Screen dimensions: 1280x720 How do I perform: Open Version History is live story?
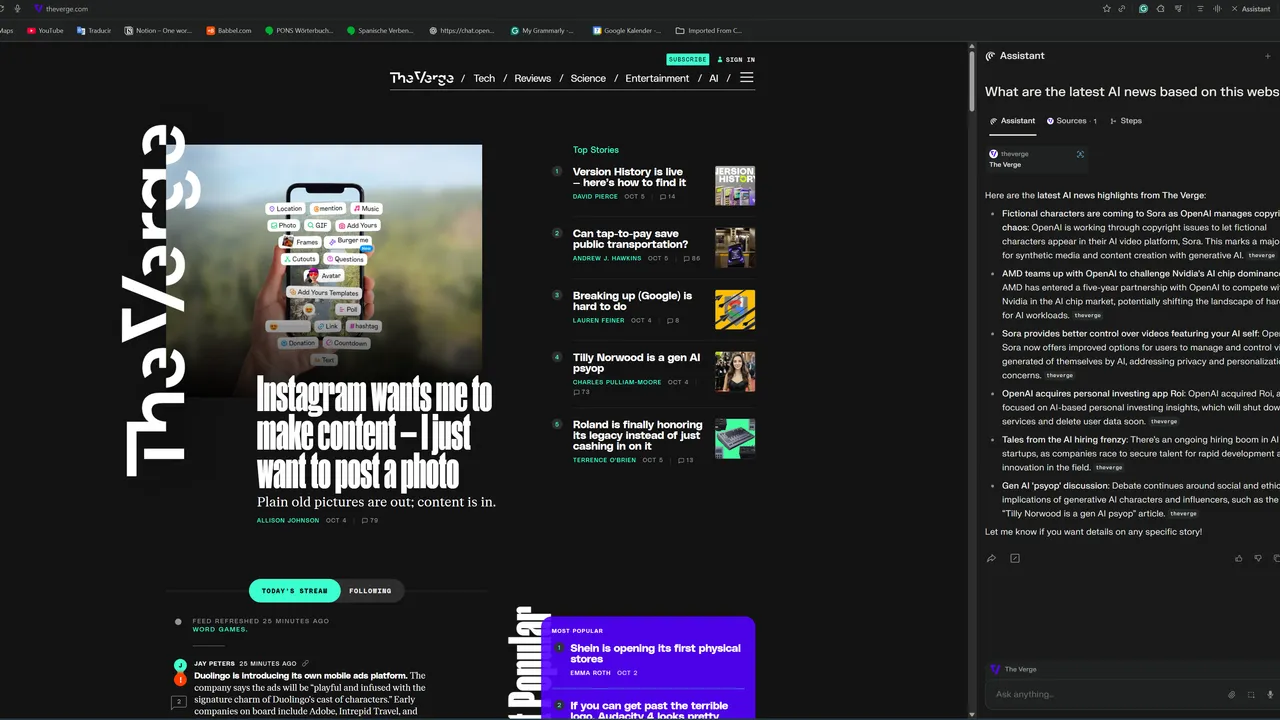point(628,177)
